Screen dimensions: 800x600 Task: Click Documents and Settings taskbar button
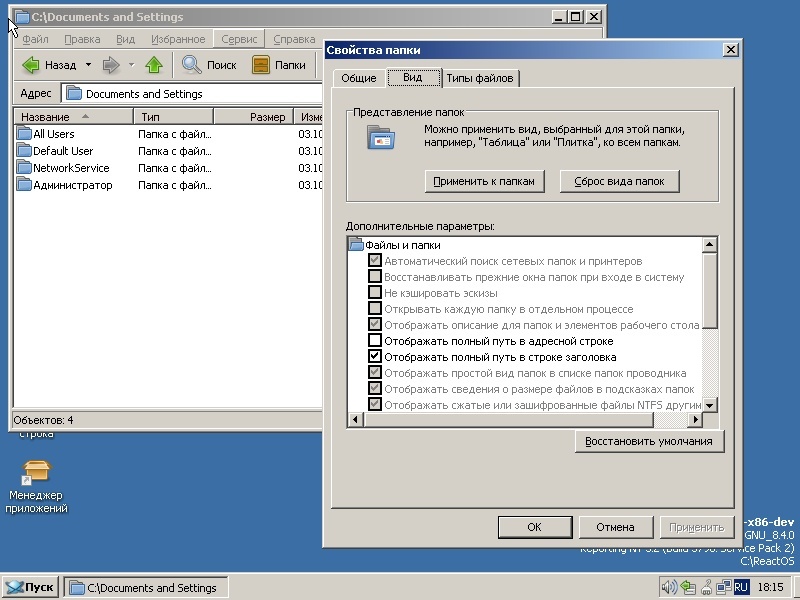(x=146, y=588)
